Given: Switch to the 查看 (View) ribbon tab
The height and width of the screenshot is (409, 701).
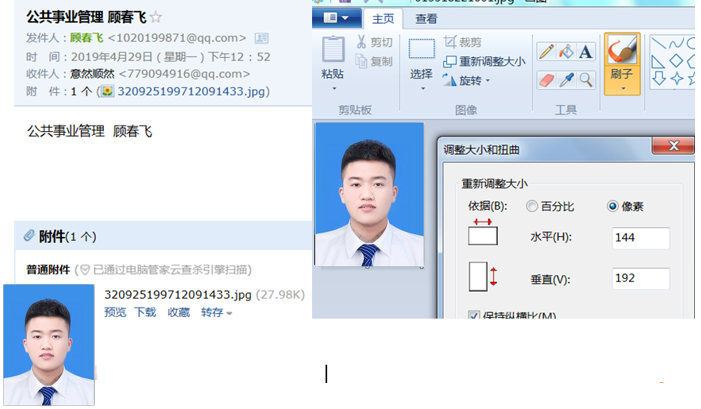Looking at the screenshot, I should [426, 18].
